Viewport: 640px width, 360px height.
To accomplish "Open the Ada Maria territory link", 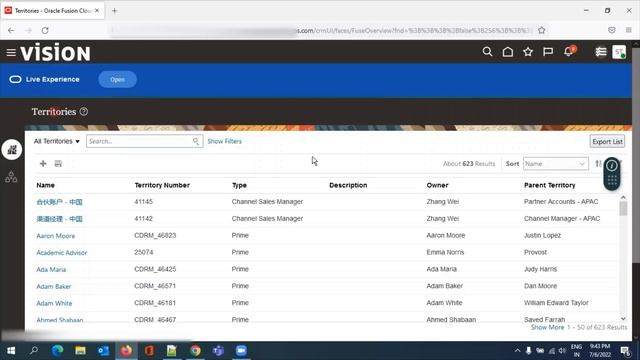I will click(51, 269).
